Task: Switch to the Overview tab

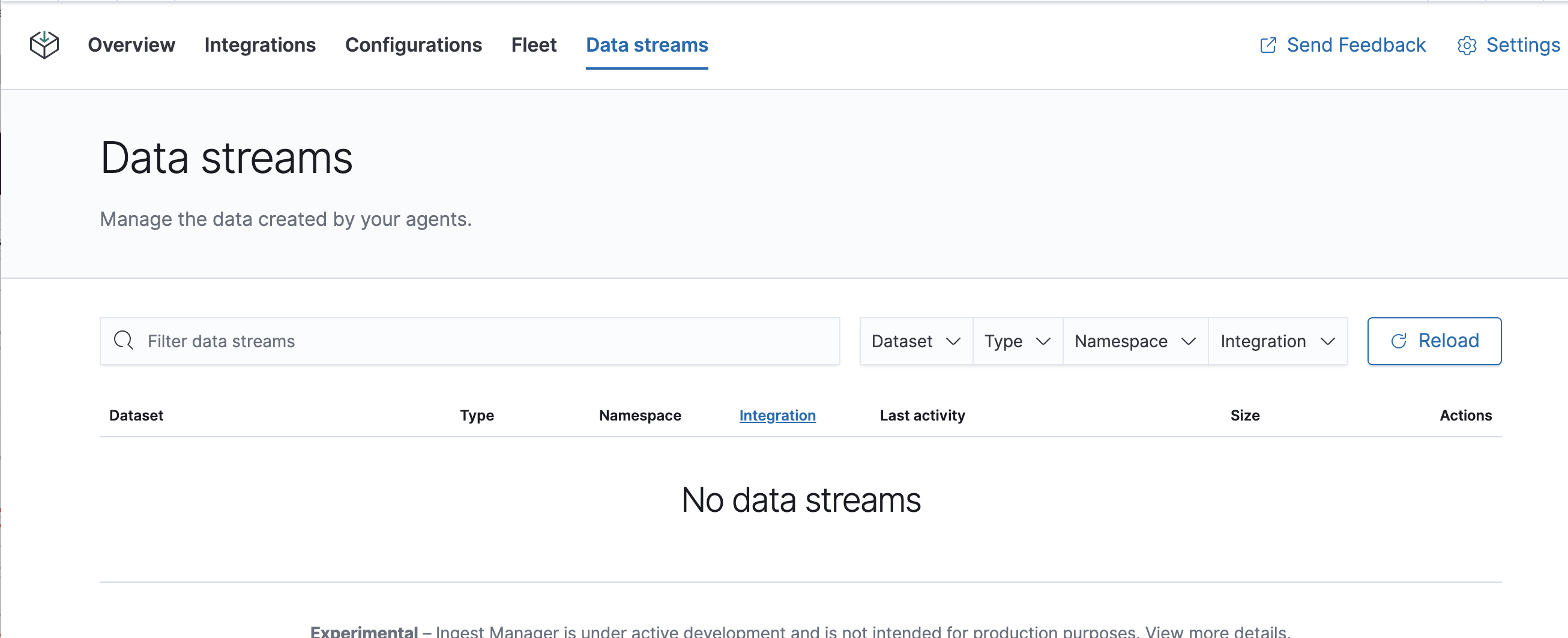Action: click(x=131, y=44)
